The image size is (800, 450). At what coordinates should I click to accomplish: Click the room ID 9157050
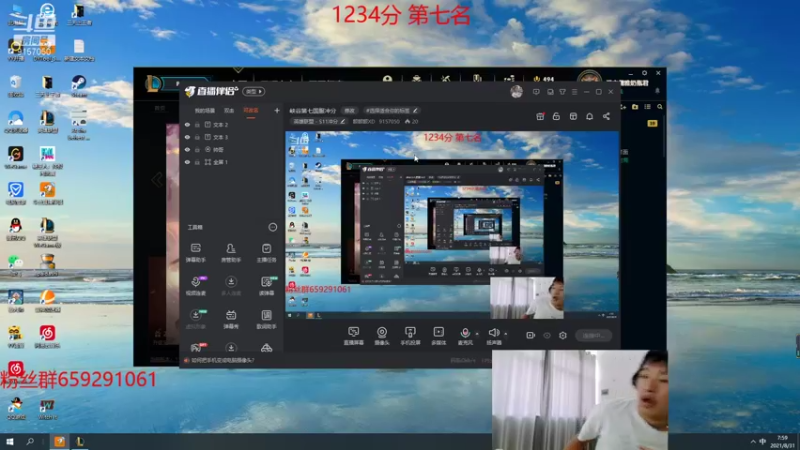click(389, 121)
